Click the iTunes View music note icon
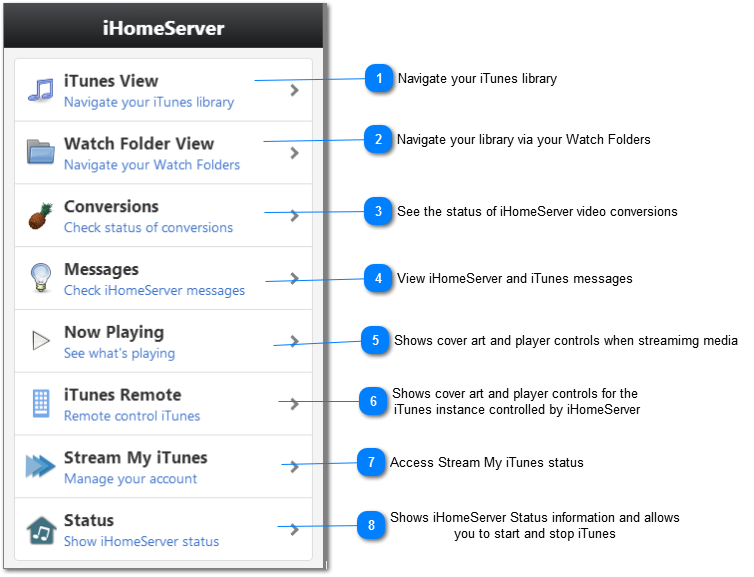 [41, 90]
